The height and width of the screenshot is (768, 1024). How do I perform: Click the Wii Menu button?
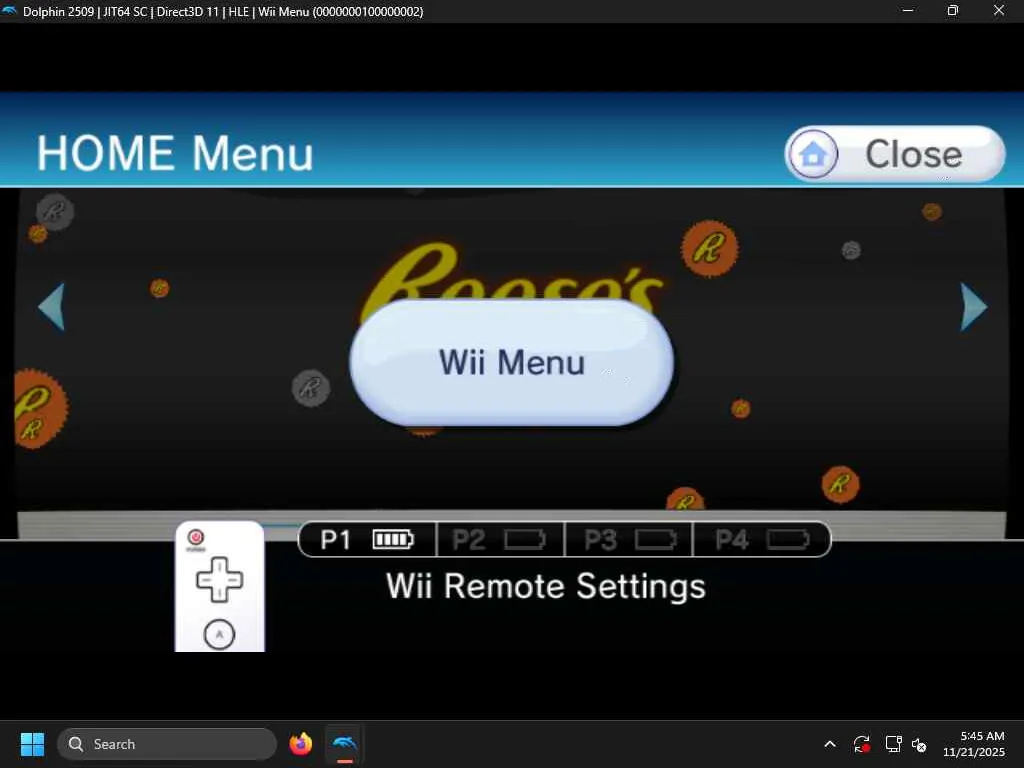click(x=511, y=362)
